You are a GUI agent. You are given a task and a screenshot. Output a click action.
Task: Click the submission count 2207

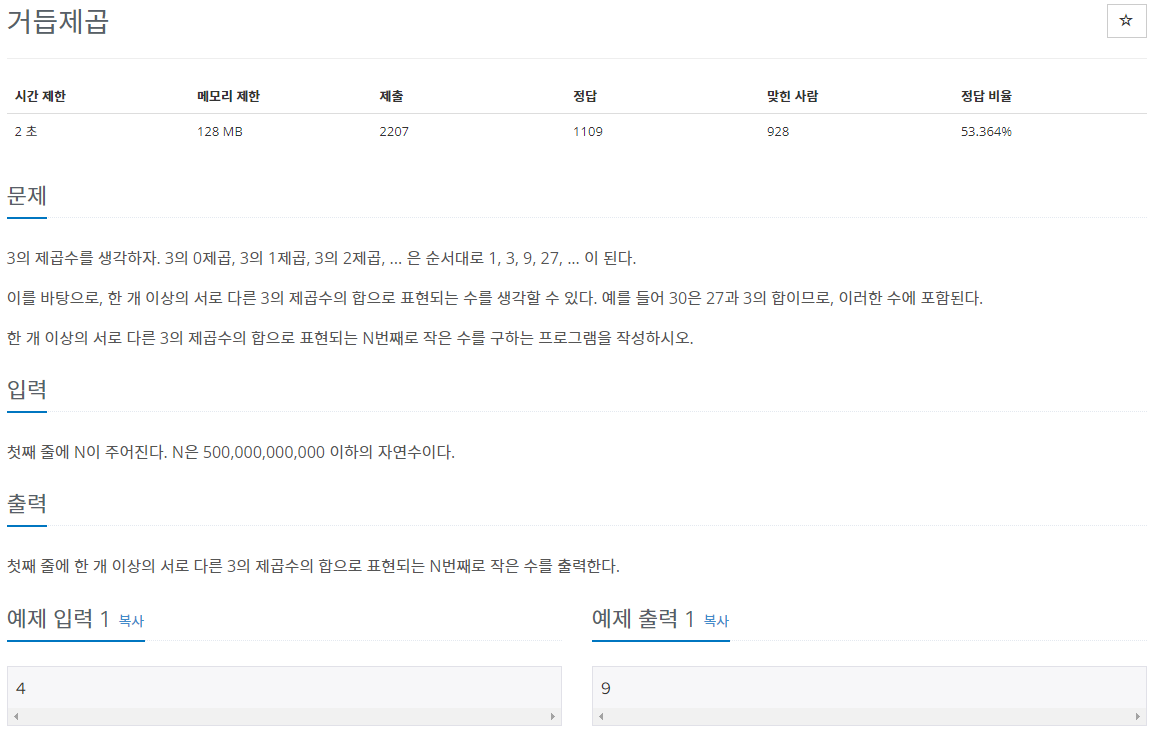[x=394, y=131]
